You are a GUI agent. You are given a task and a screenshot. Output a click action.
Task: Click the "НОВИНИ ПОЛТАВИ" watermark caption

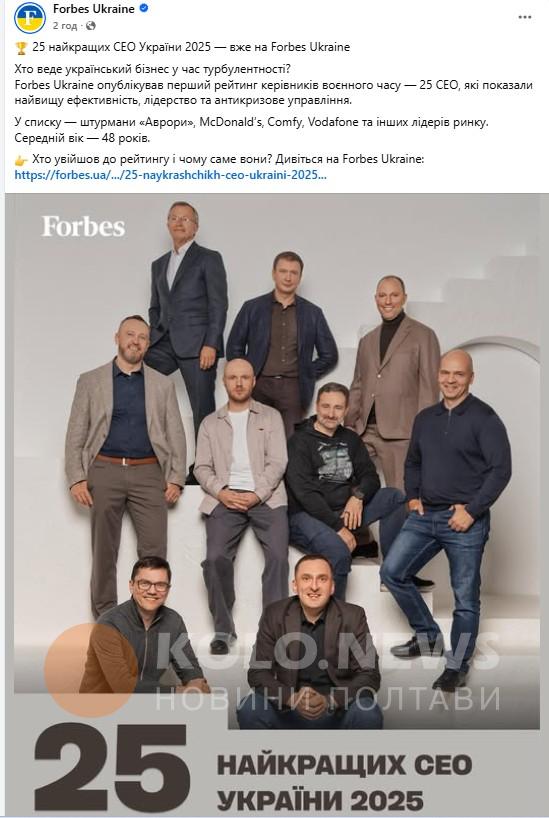[327, 698]
